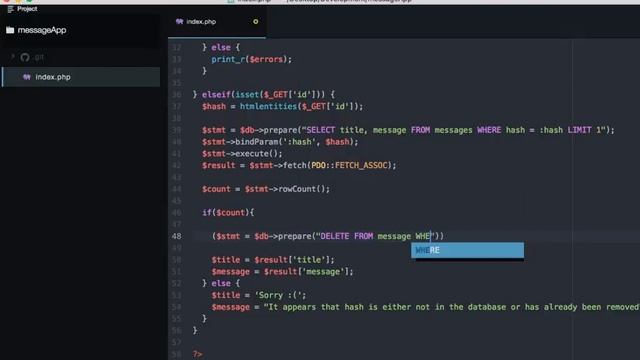Screen dimensions: 640x360
Task: Click line number 48 in the gutter
Action: coord(176,236)
